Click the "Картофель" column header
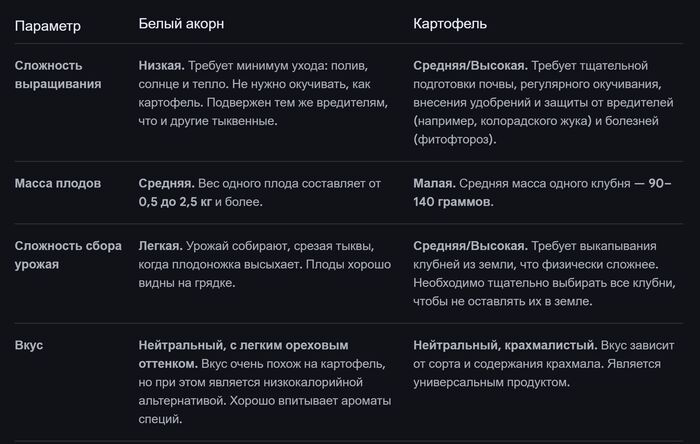 [x=449, y=23]
